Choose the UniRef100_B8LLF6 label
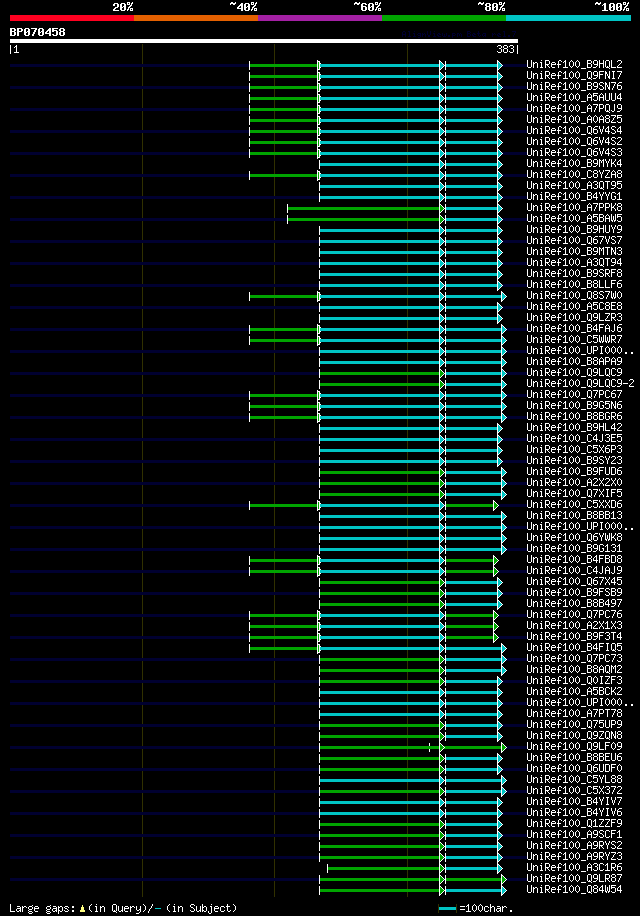The height and width of the screenshot is (916, 640). click(x=574, y=284)
